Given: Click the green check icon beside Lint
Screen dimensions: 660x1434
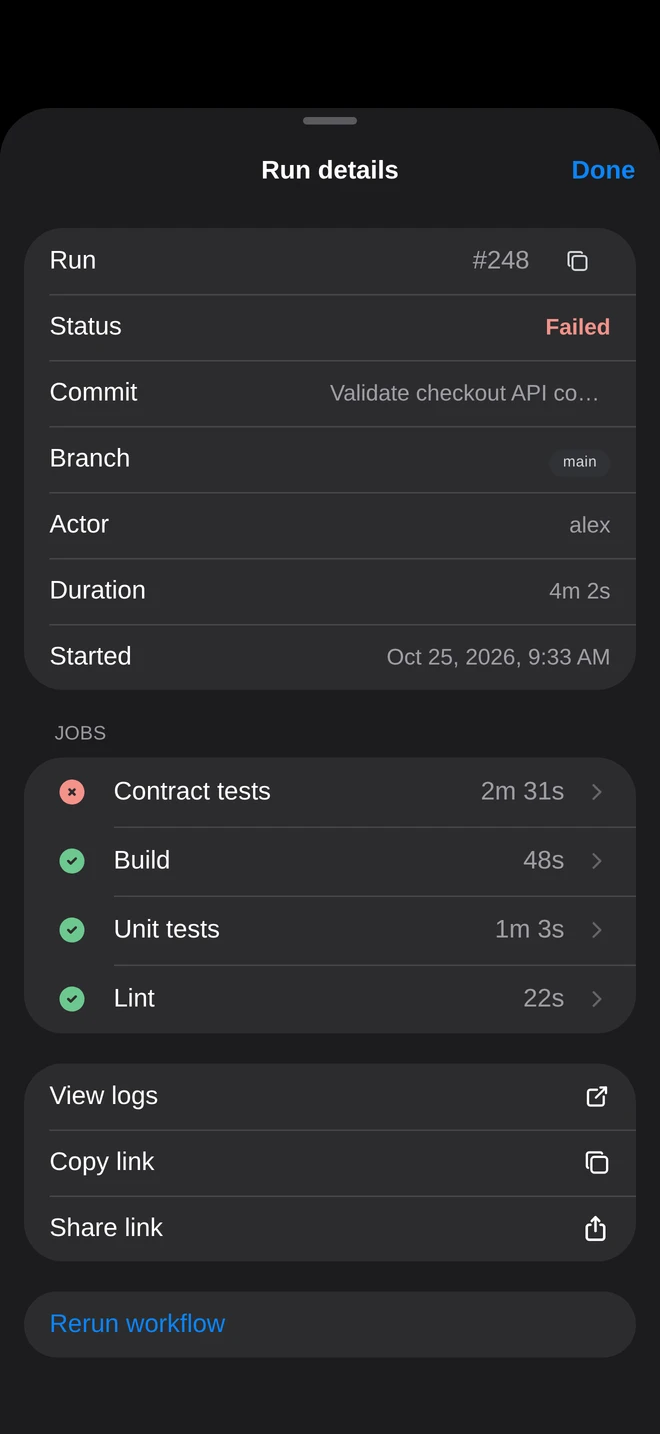Looking at the screenshot, I should click(x=72, y=999).
